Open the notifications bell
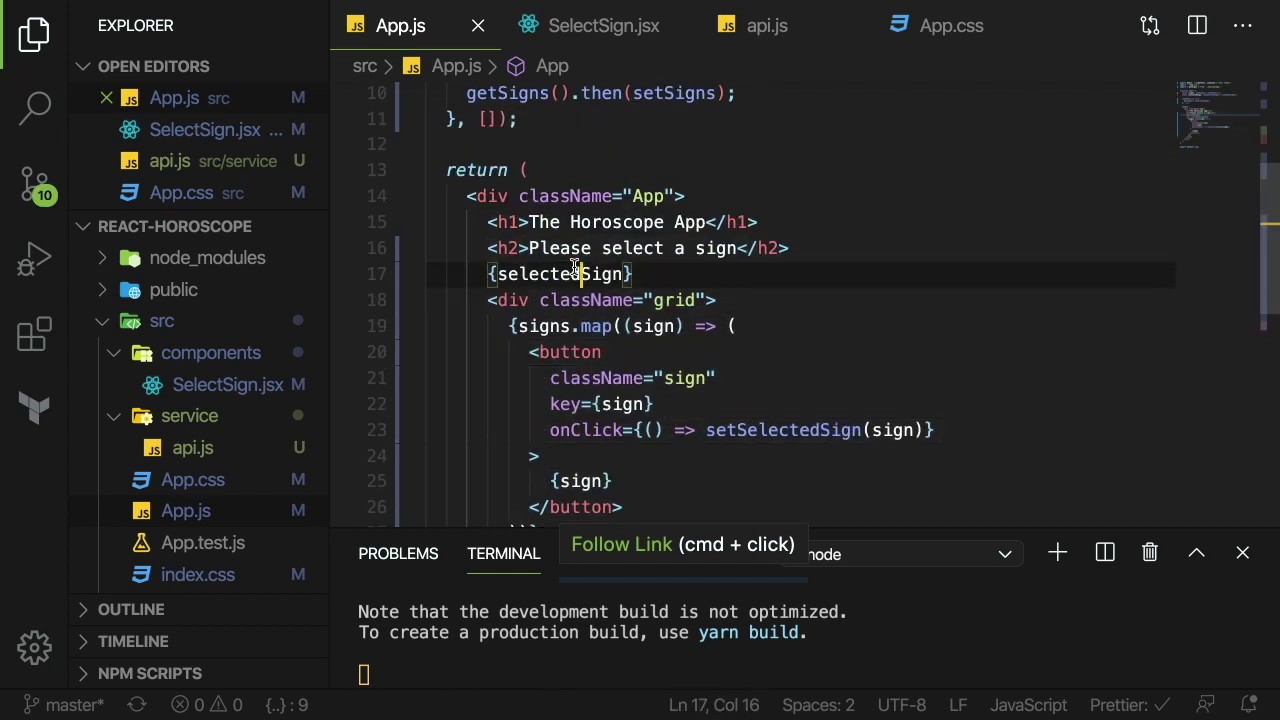This screenshot has height=720, width=1280. [x=1249, y=705]
